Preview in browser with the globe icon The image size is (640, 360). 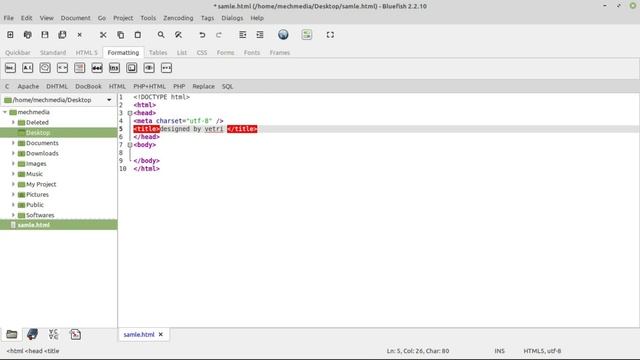283,35
